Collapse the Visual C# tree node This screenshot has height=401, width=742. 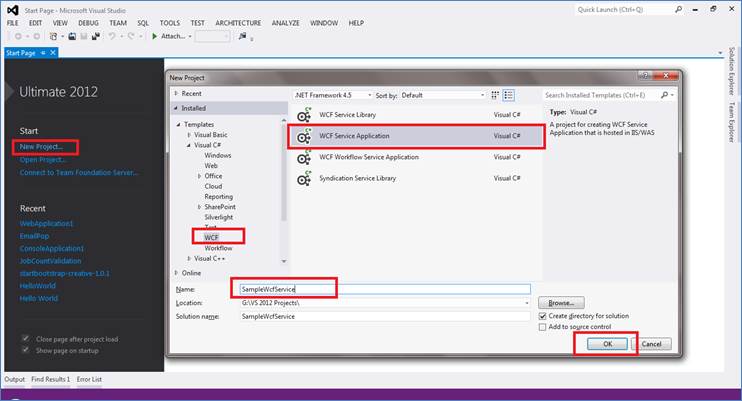click(189, 145)
